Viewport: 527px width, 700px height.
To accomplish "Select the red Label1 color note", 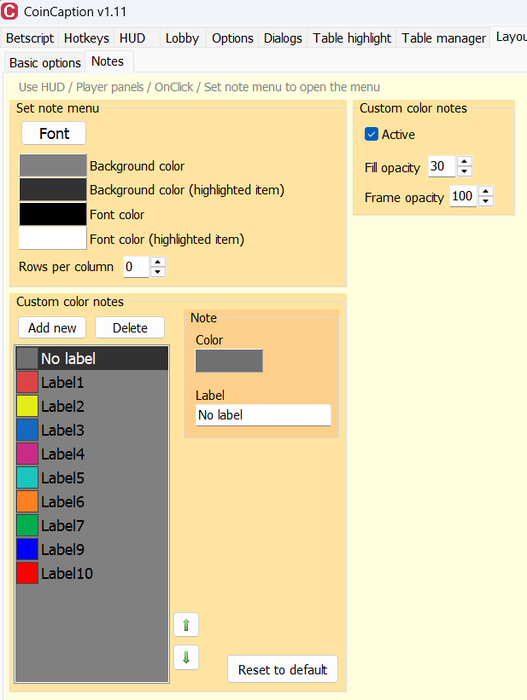I will coord(92,383).
